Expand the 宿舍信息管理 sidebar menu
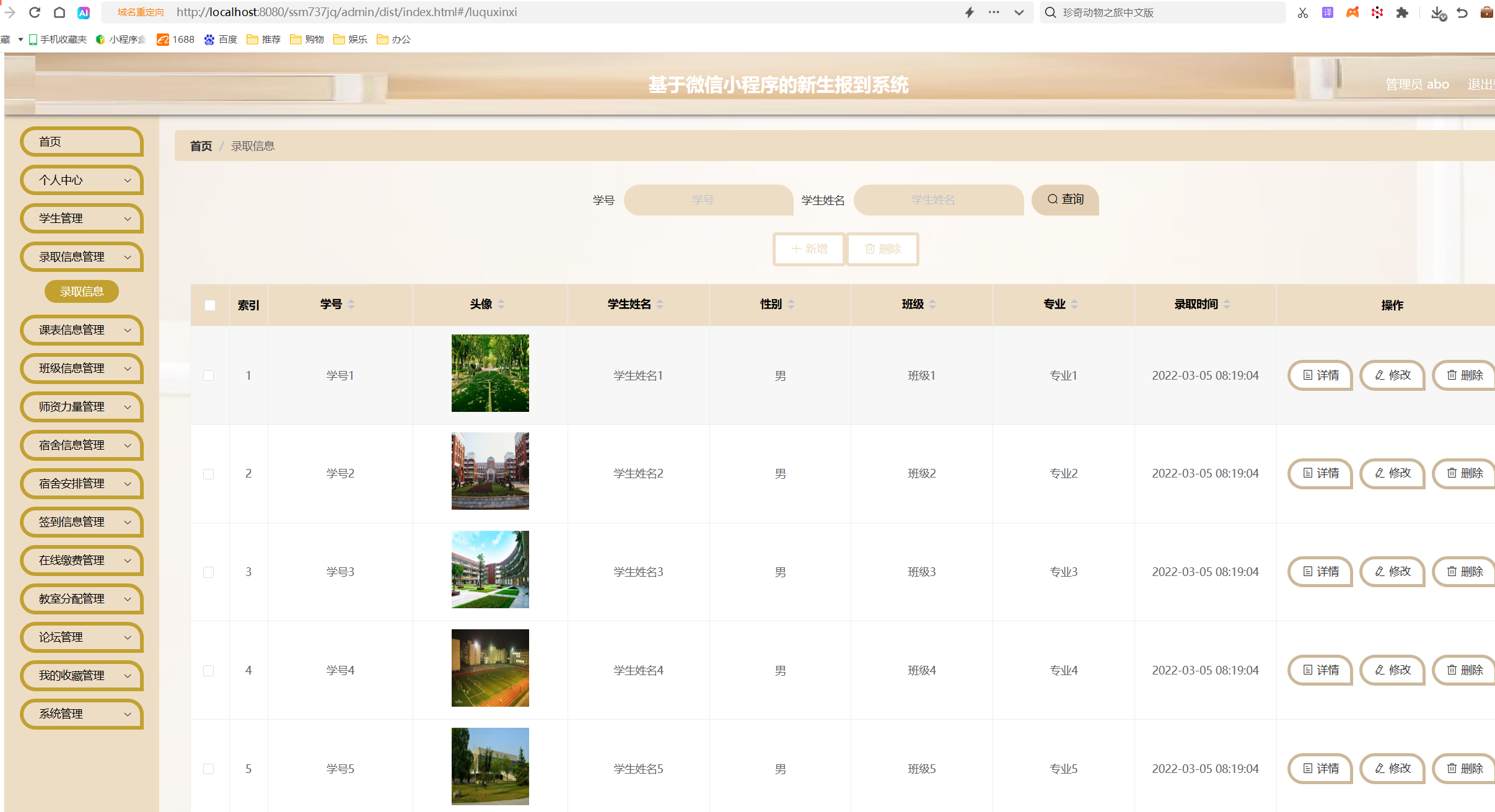Viewport: 1495px width, 812px height. tap(82, 445)
